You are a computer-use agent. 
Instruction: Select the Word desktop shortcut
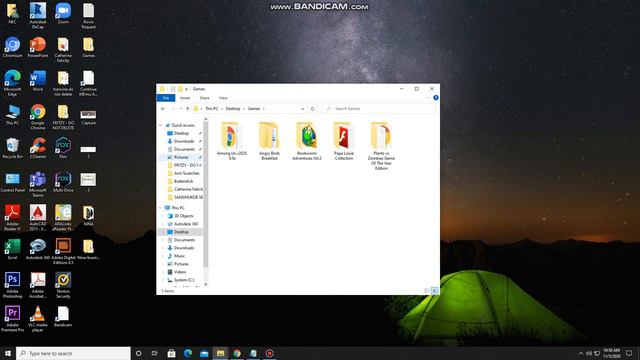click(x=38, y=81)
